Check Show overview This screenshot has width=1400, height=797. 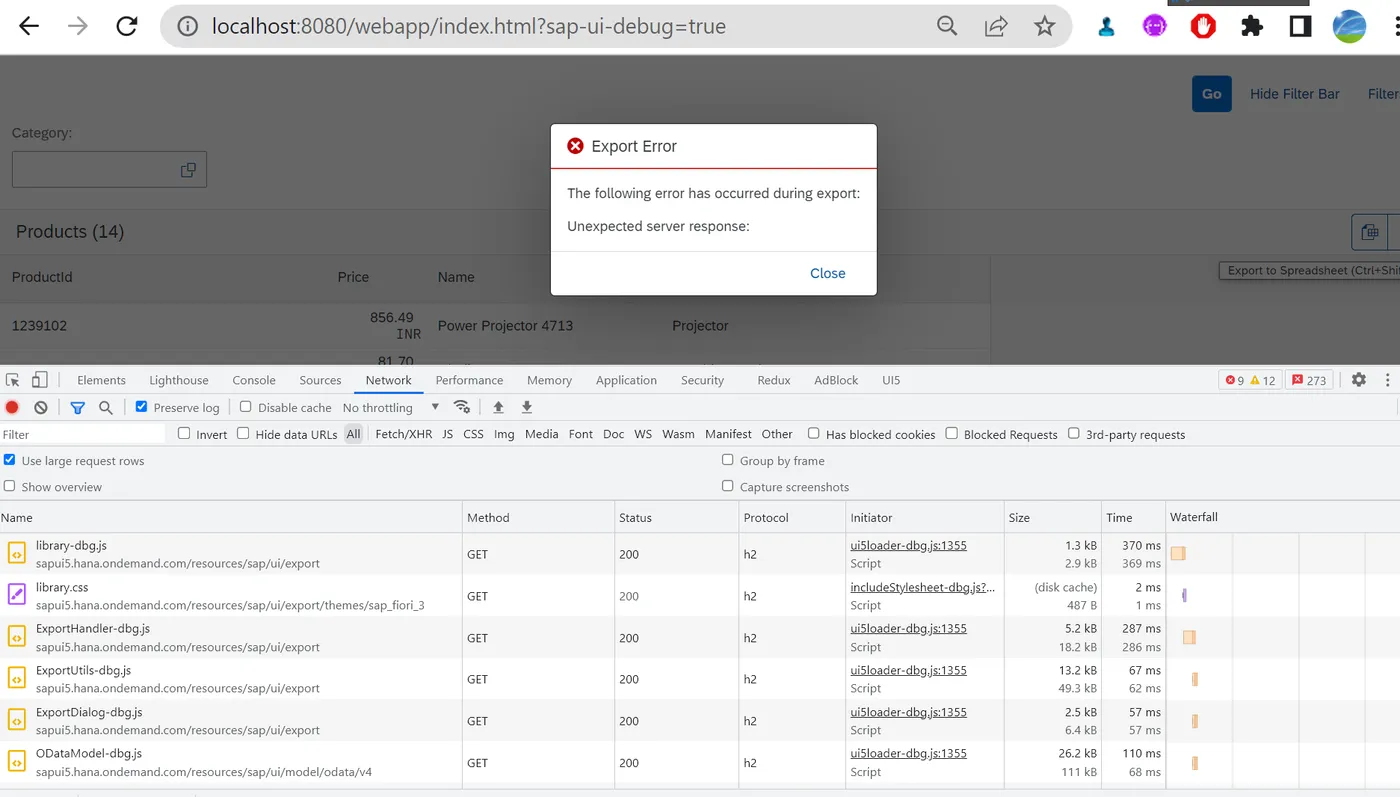(9, 486)
